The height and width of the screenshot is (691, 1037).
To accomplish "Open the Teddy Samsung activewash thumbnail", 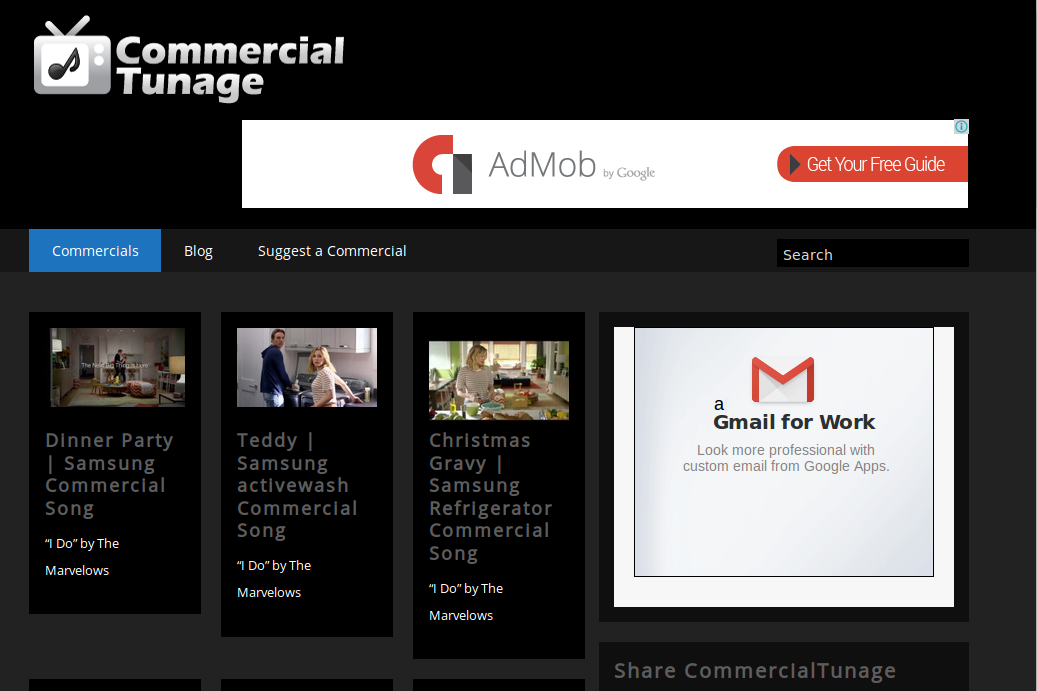I will point(307,367).
